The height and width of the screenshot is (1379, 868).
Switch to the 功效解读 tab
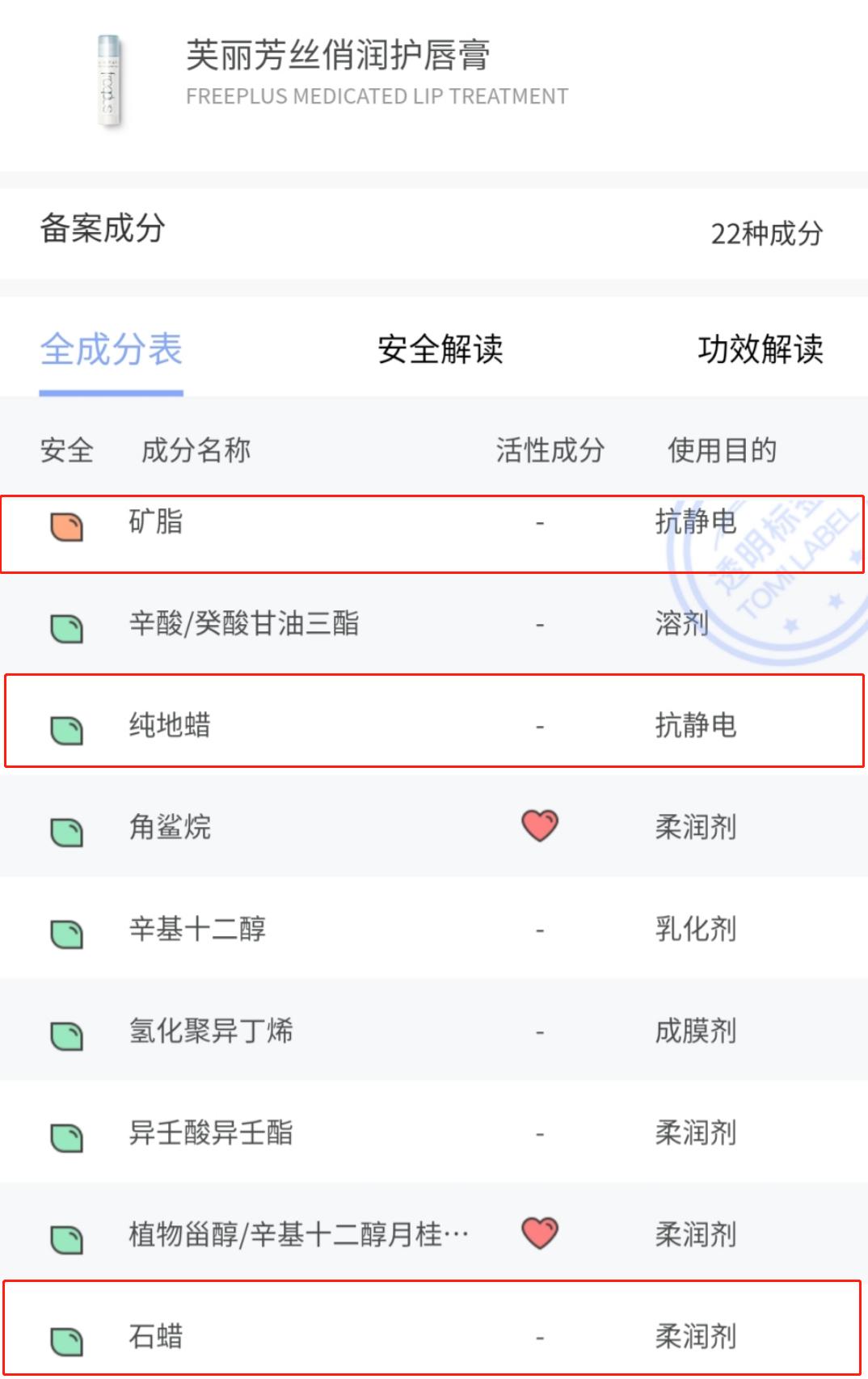pos(762,351)
